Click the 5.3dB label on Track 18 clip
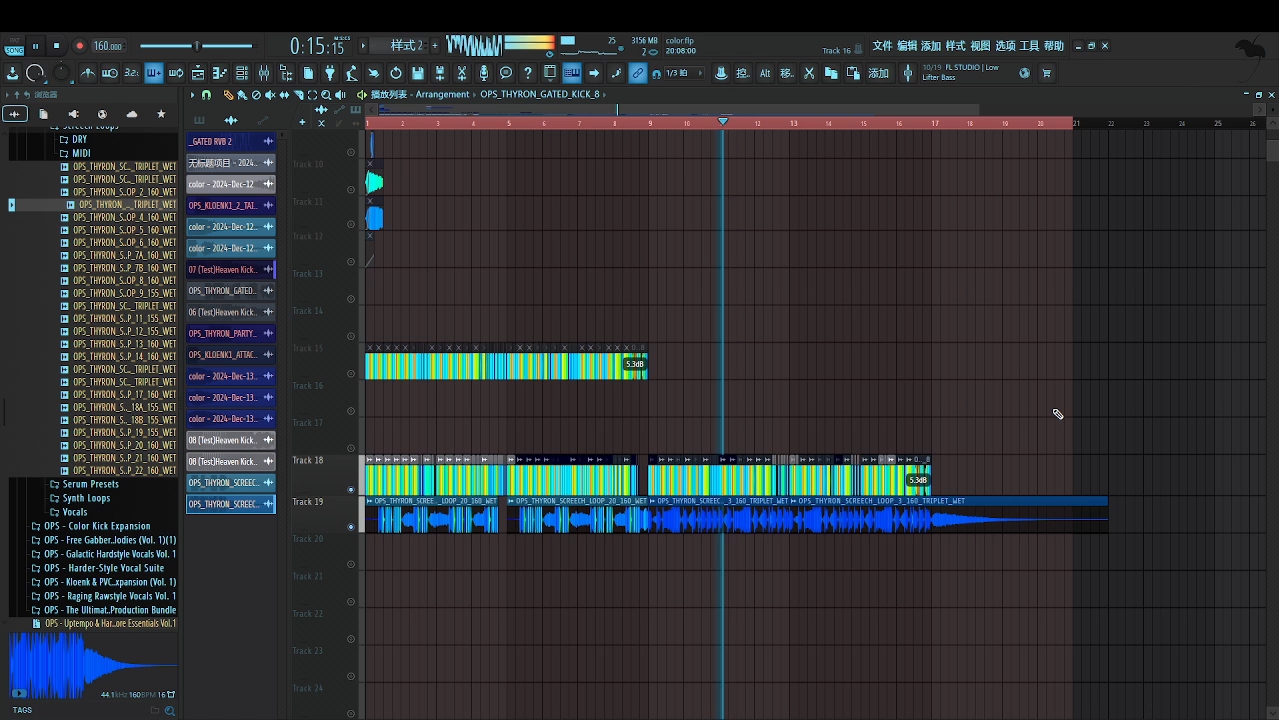 click(x=917, y=480)
